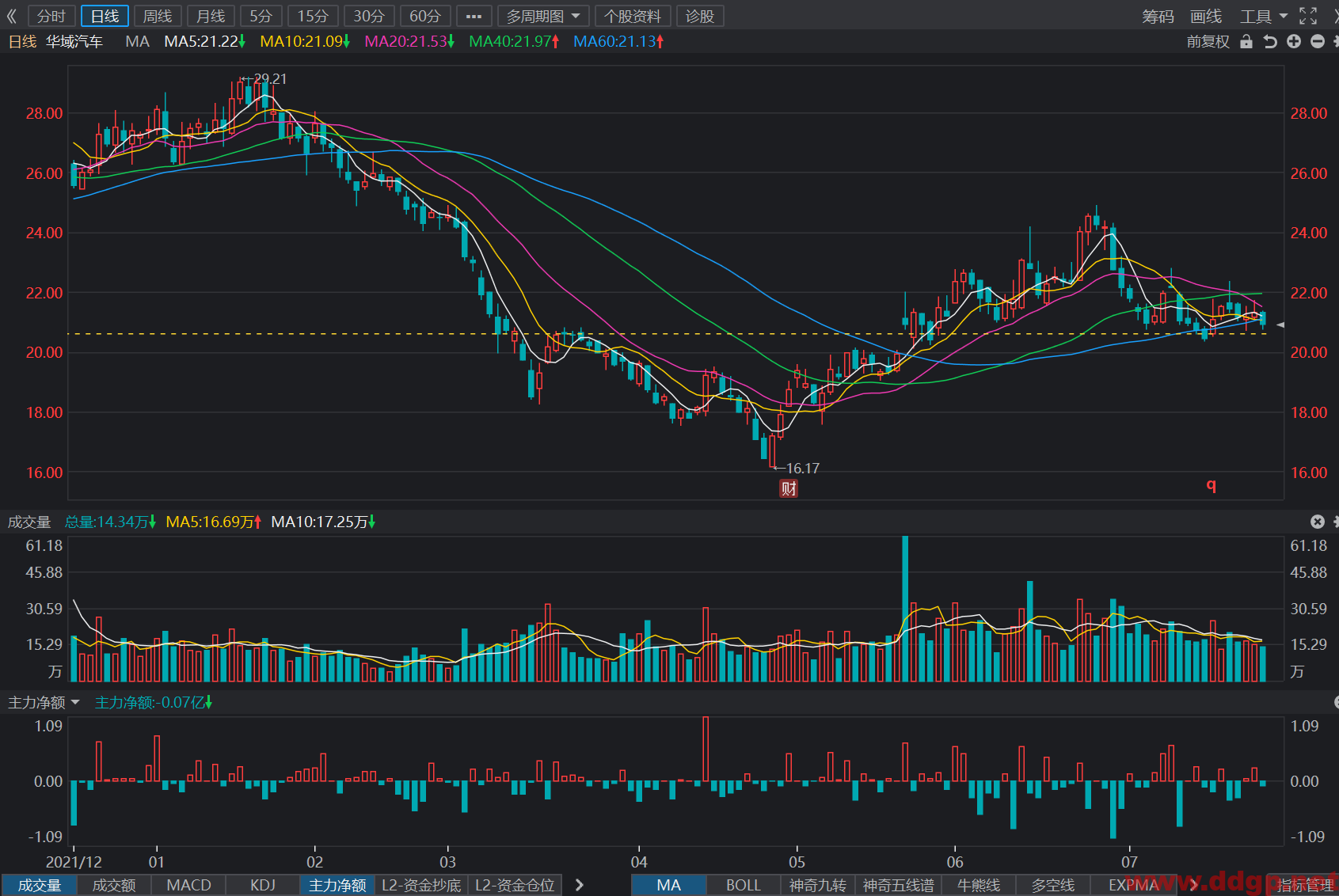Viewport: 1339px width, 896px height.
Task: Click the 华域汽车 stock name label
Action: click(x=74, y=41)
